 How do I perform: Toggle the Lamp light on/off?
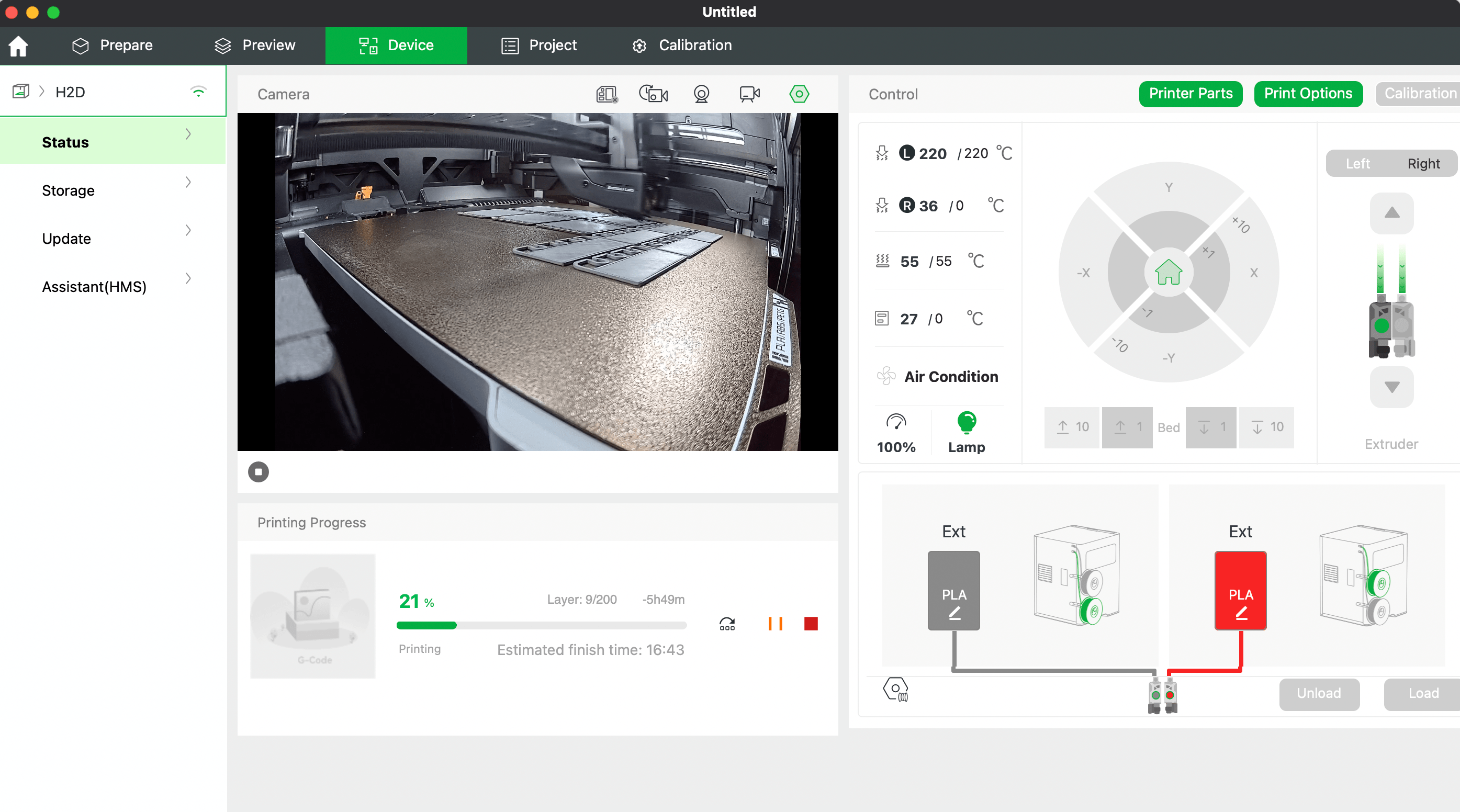coord(967,432)
